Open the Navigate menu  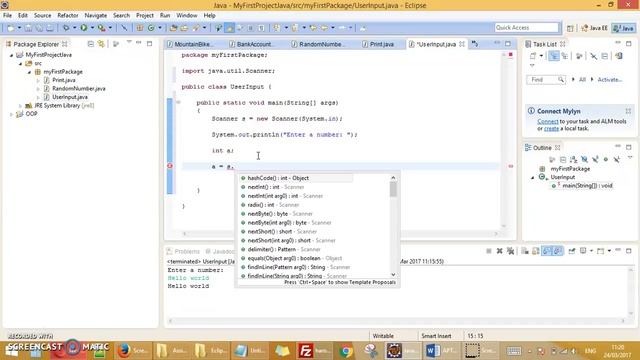tap(96, 16)
